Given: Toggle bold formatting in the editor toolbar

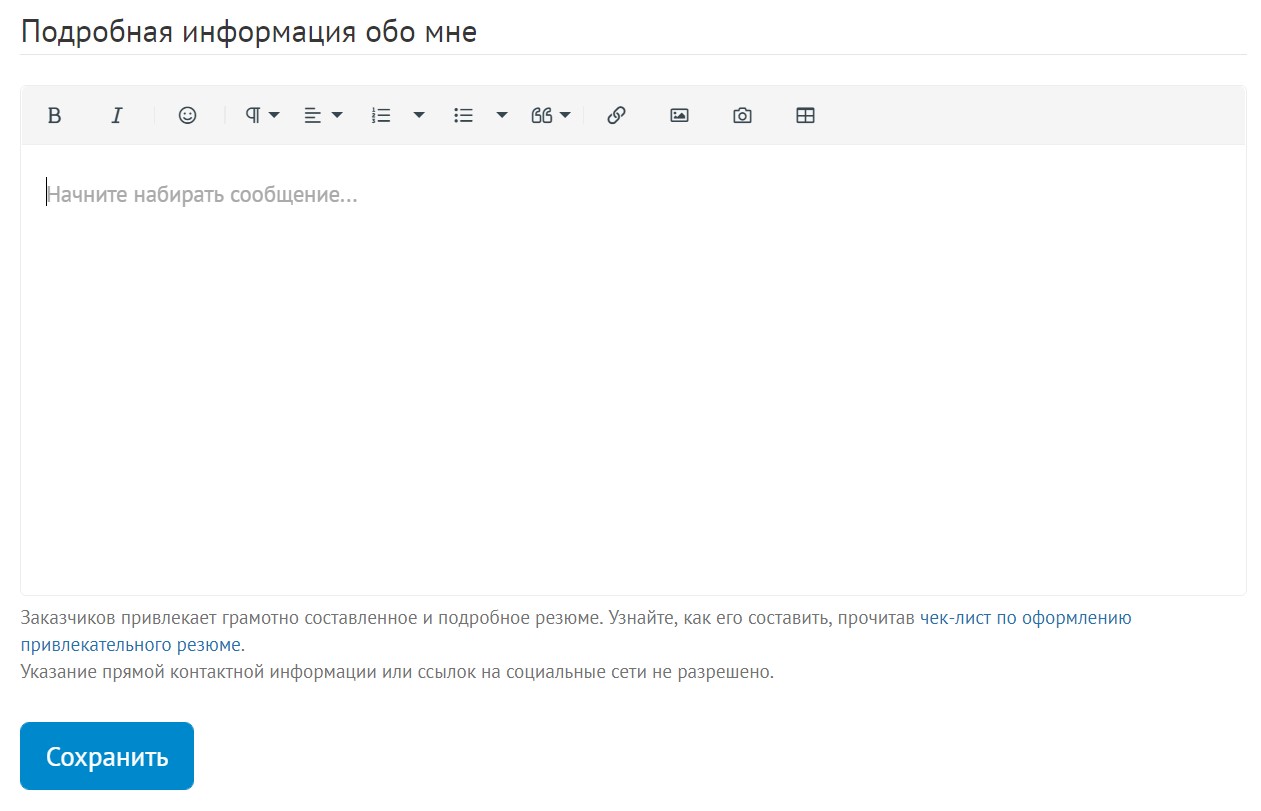Looking at the screenshot, I should (55, 115).
